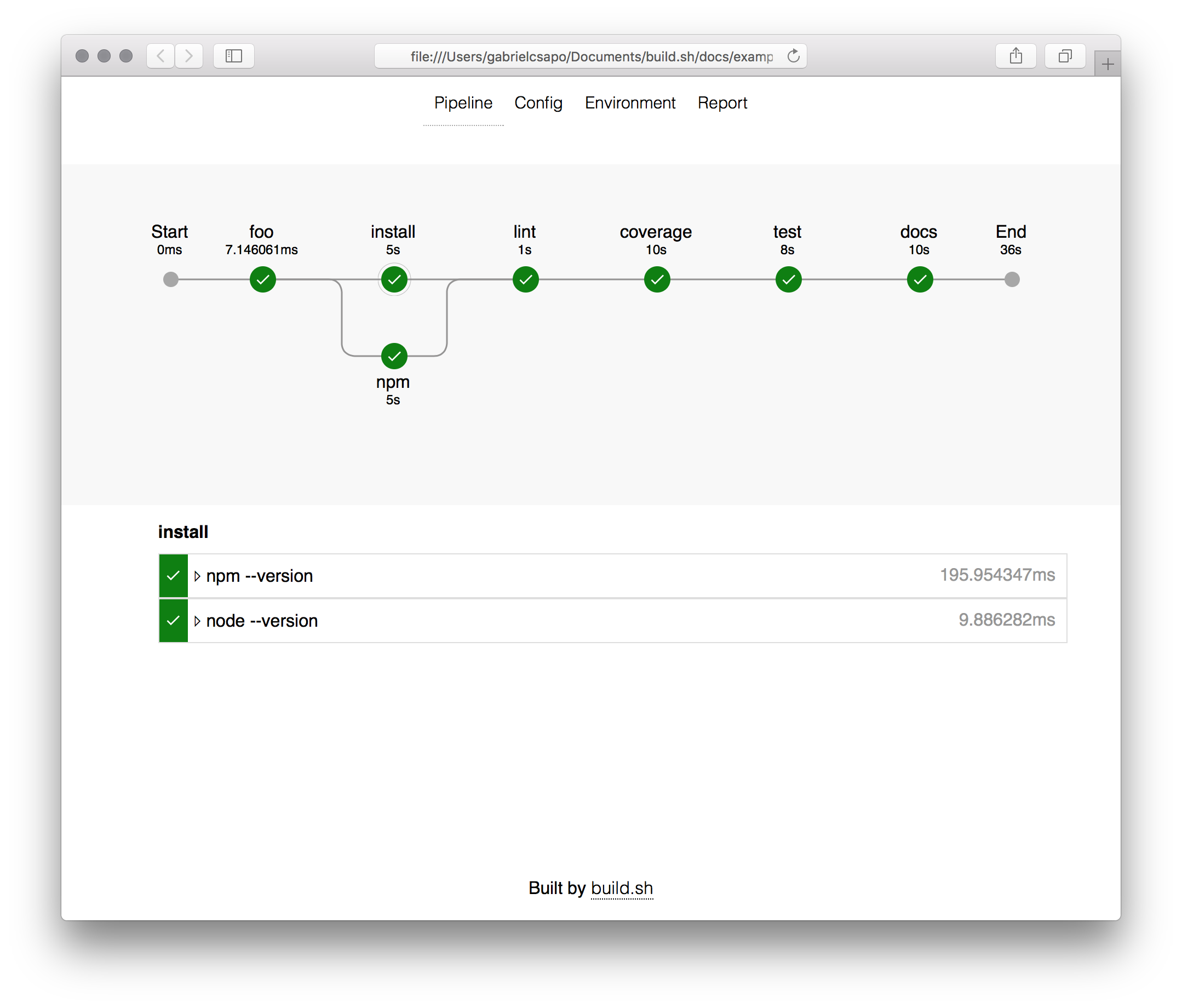Click green status box for npm --version
This screenshot has height=1008, width=1182.
(174, 576)
